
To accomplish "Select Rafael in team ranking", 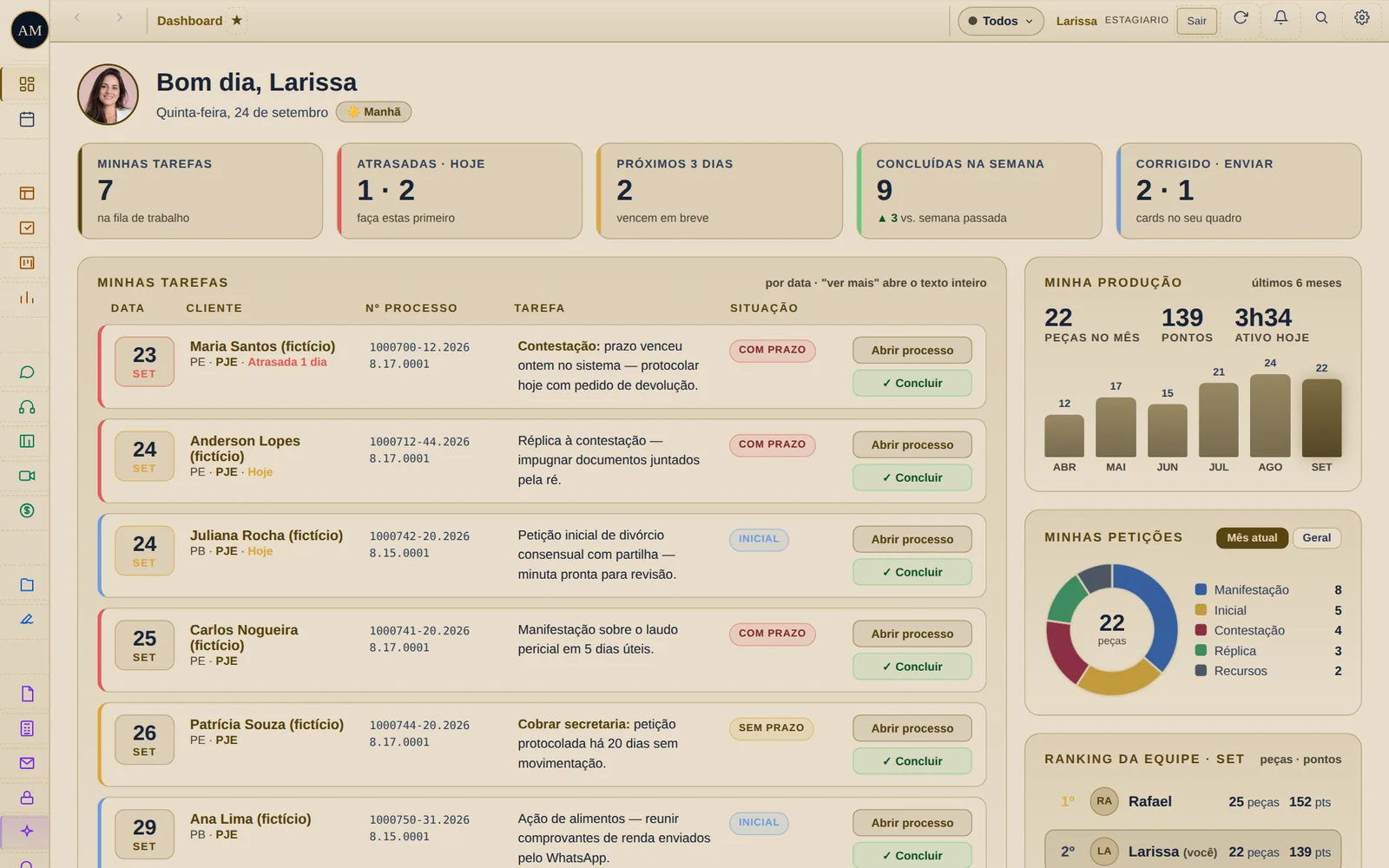I will (x=1193, y=802).
